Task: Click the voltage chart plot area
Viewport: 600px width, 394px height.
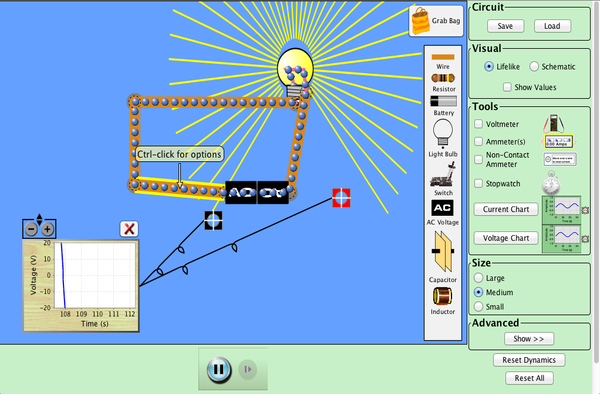Action: [x=95, y=275]
